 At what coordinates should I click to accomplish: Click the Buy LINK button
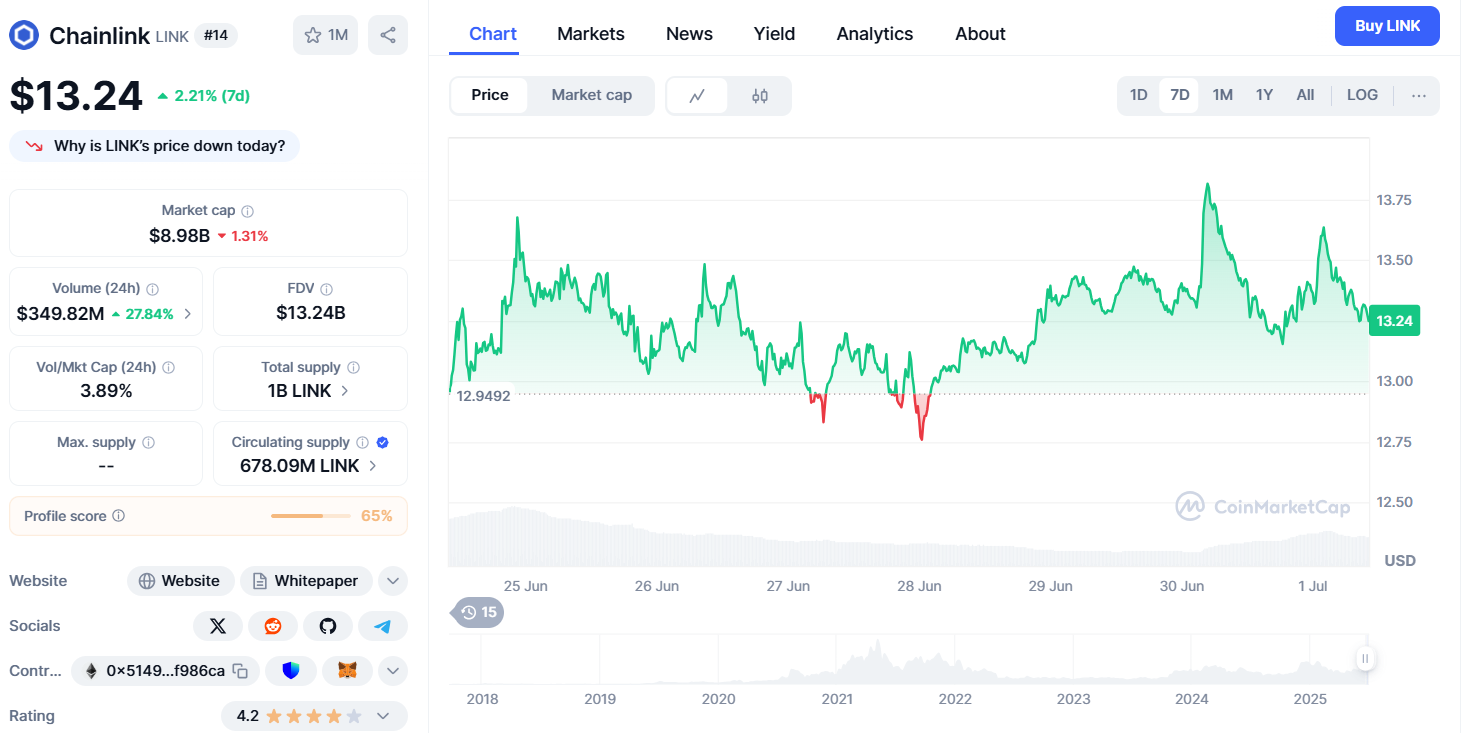click(1387, 26)
